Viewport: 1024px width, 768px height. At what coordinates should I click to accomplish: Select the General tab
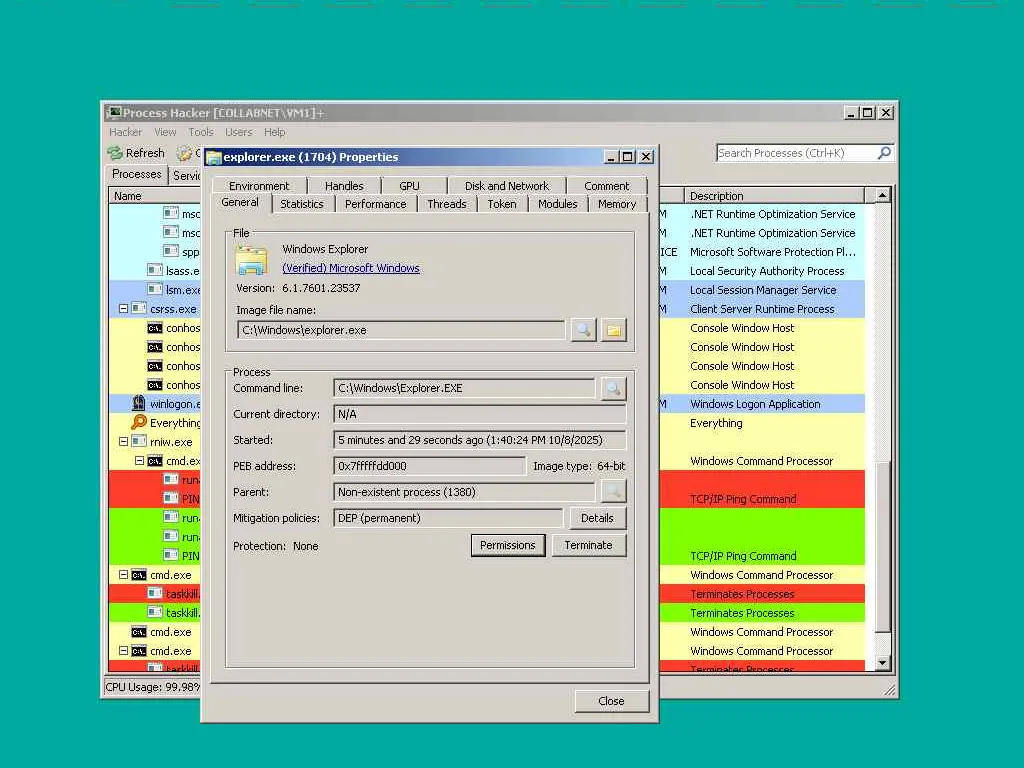[x=240, y=202]
